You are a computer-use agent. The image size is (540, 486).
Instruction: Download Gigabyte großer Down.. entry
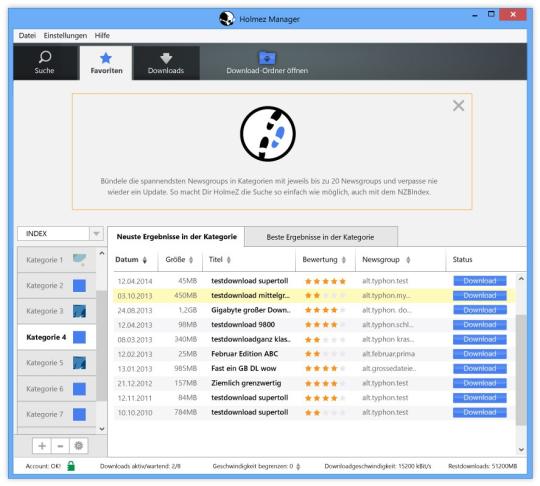pos(480,310)
